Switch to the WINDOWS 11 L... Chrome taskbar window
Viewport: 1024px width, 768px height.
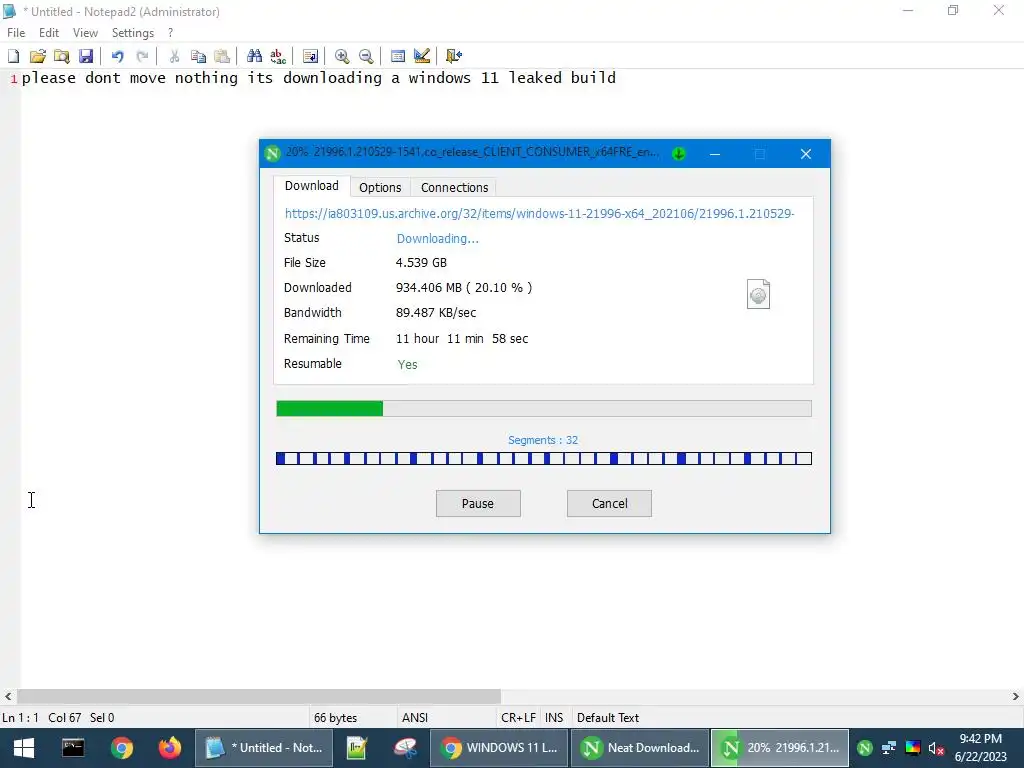500,748
